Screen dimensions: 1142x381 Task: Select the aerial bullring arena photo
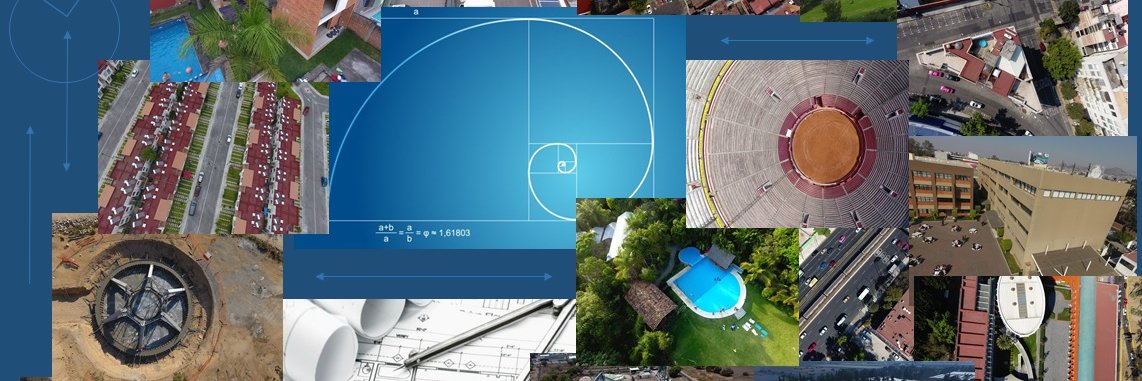pos(797,144)
